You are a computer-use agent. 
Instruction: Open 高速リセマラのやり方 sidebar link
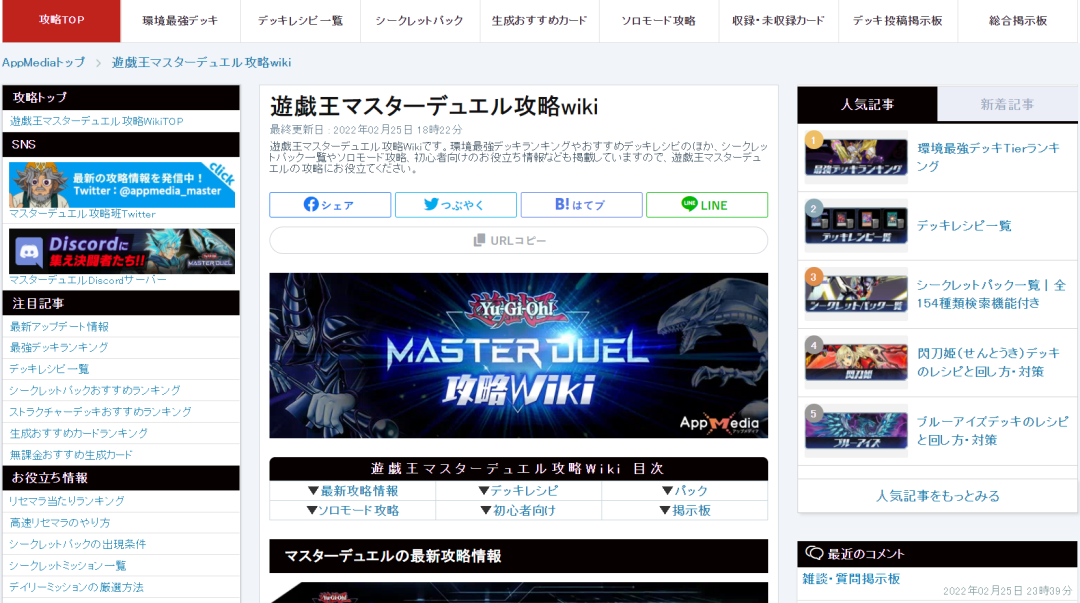[60, 523]
